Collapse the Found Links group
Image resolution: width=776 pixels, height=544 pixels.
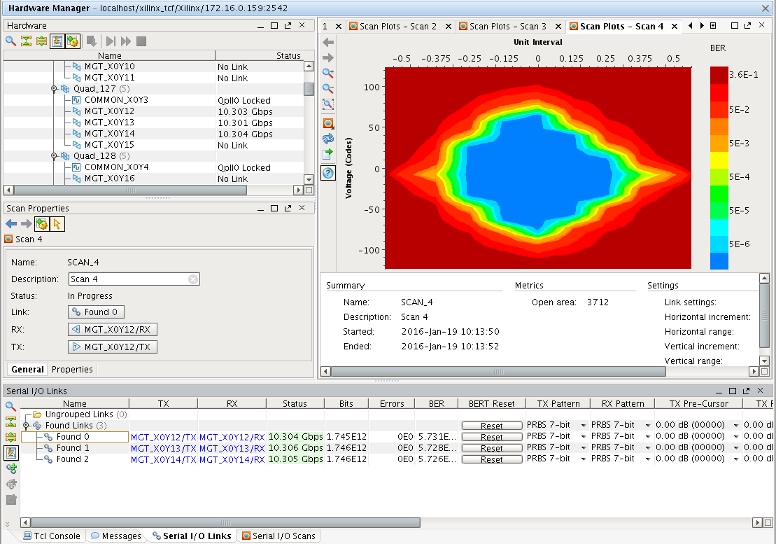(26, 425)
